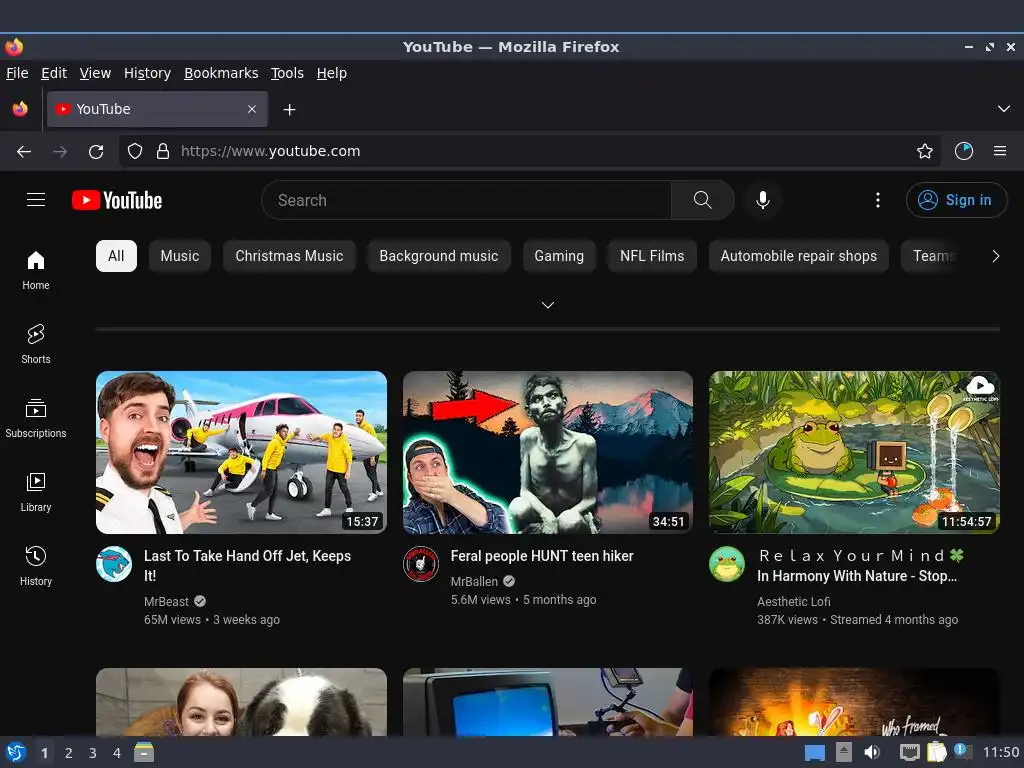
Task: Open the MrBallen channel avatar
Action: (421, 564)
